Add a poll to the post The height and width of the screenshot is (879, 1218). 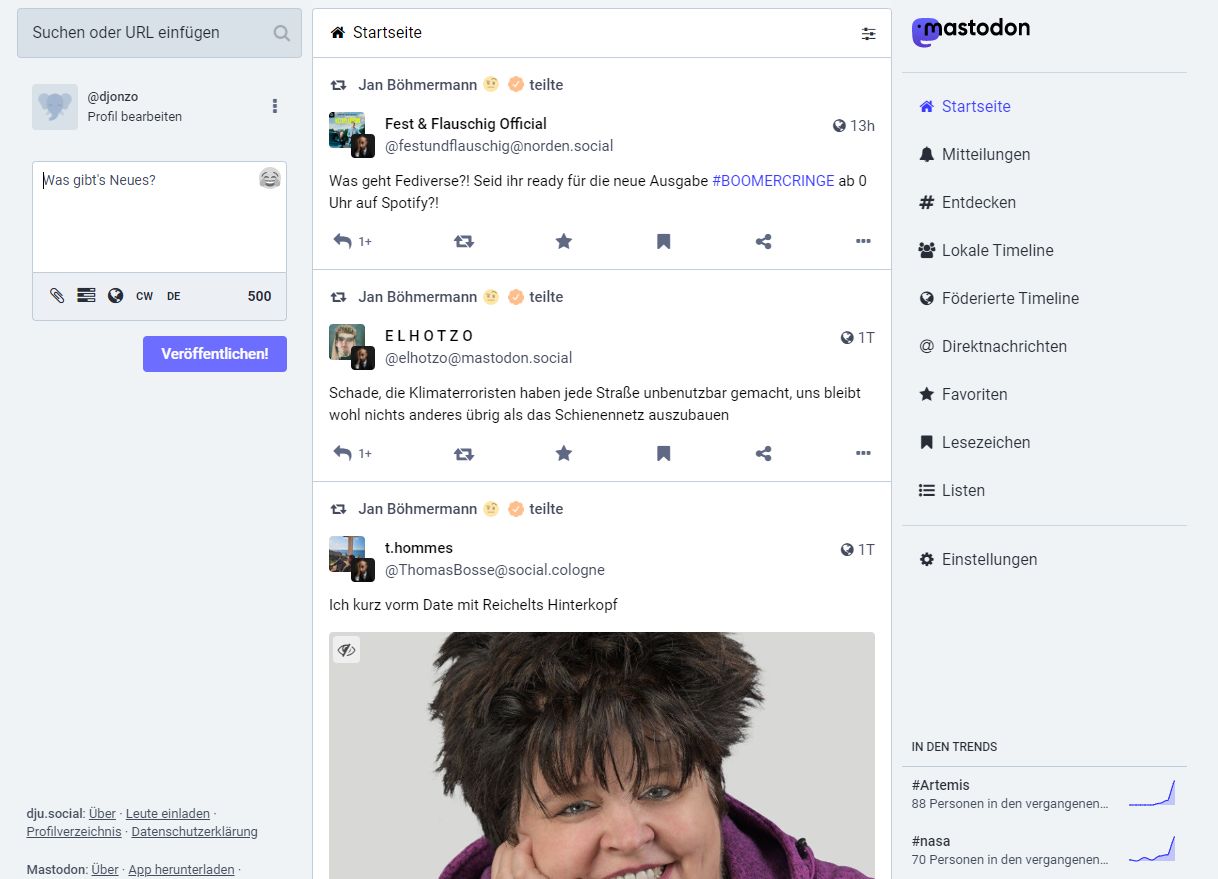click(x=86, y=296)
